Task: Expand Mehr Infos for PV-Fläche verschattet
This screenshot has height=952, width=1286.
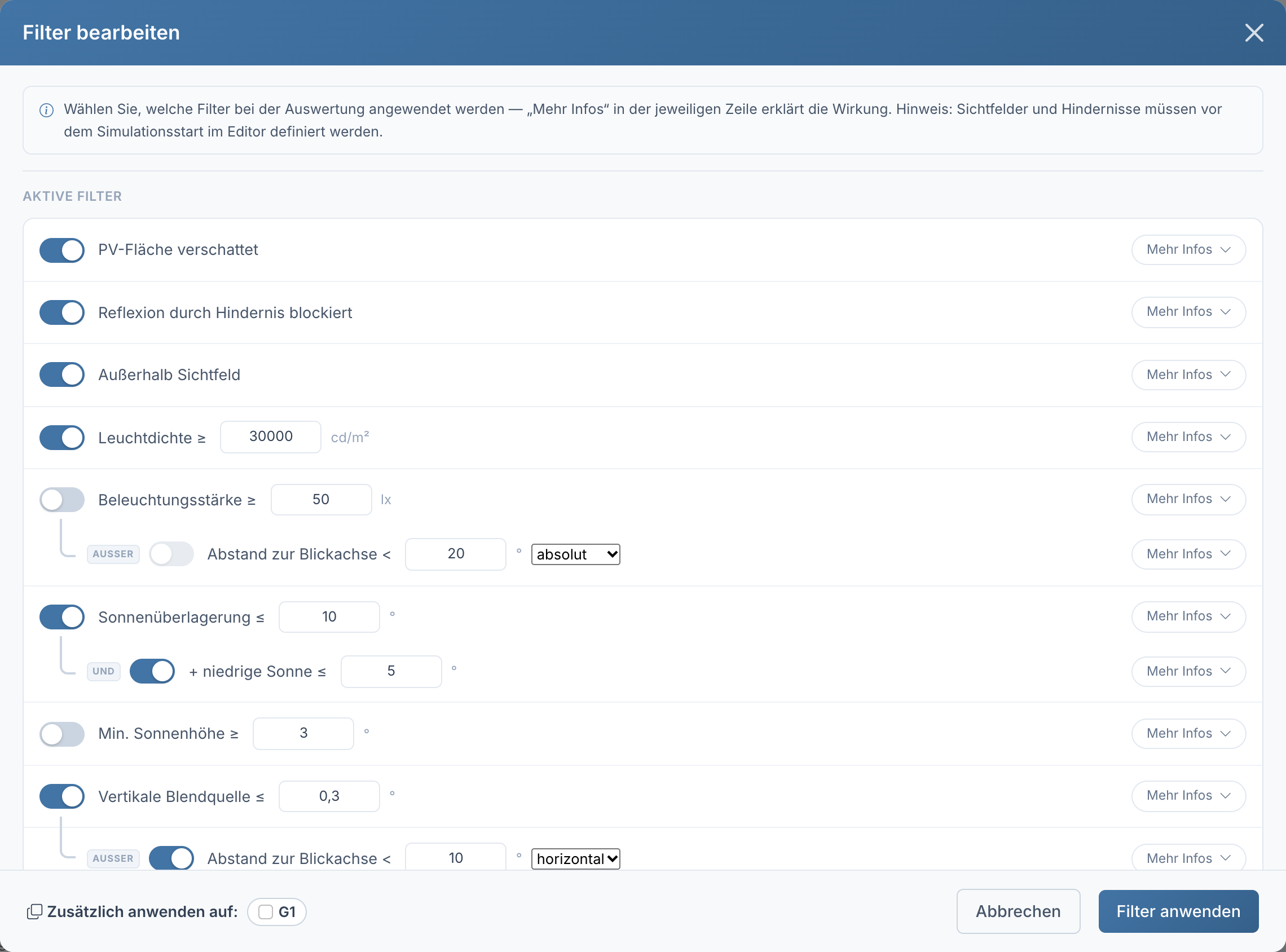Action: pyautogui.click(x=1188, y=249)
